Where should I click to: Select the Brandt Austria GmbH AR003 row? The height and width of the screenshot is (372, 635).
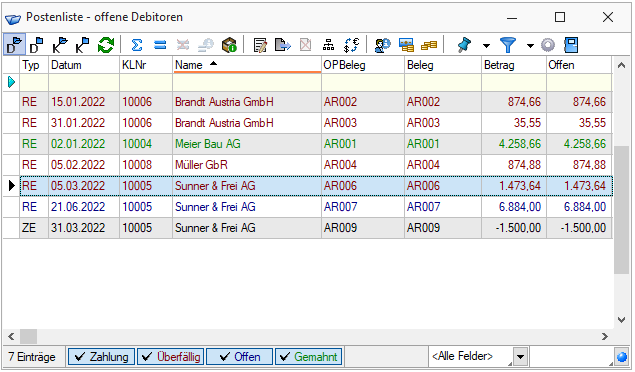(x=315, y=123)
